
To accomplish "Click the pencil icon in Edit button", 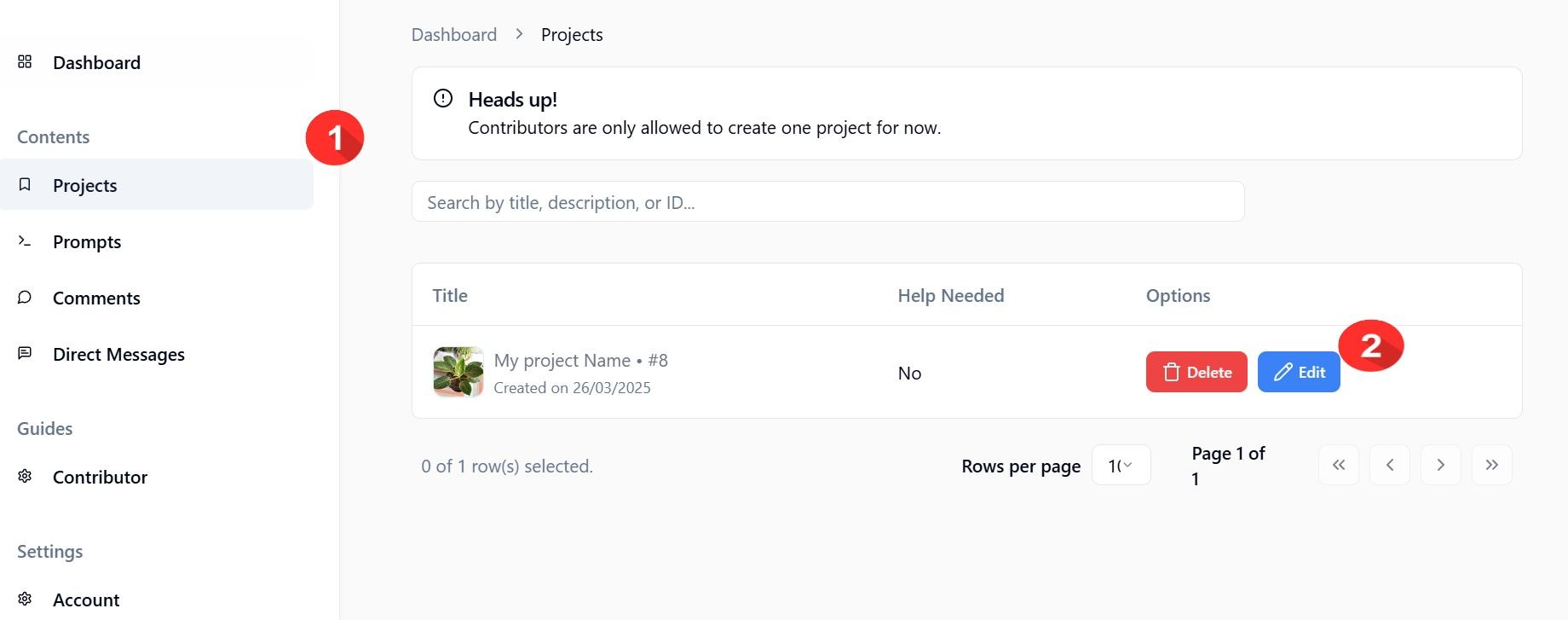I will (x=1283, y=372).
